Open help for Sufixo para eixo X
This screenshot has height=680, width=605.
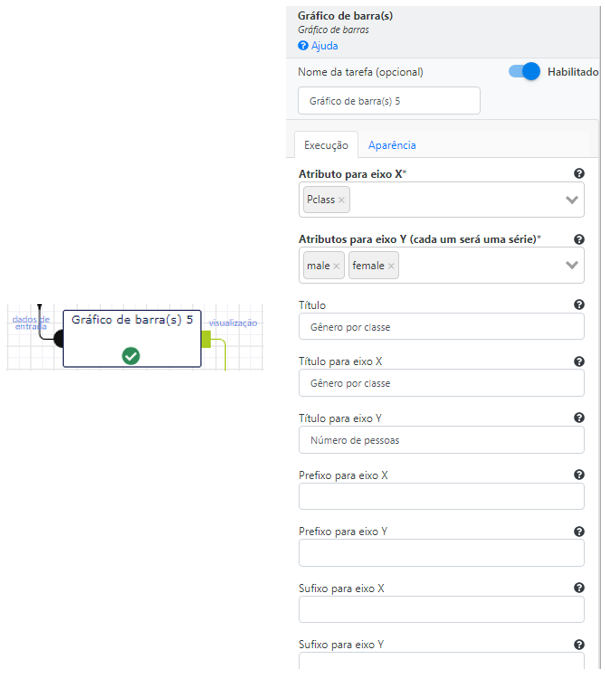[579, 588]
